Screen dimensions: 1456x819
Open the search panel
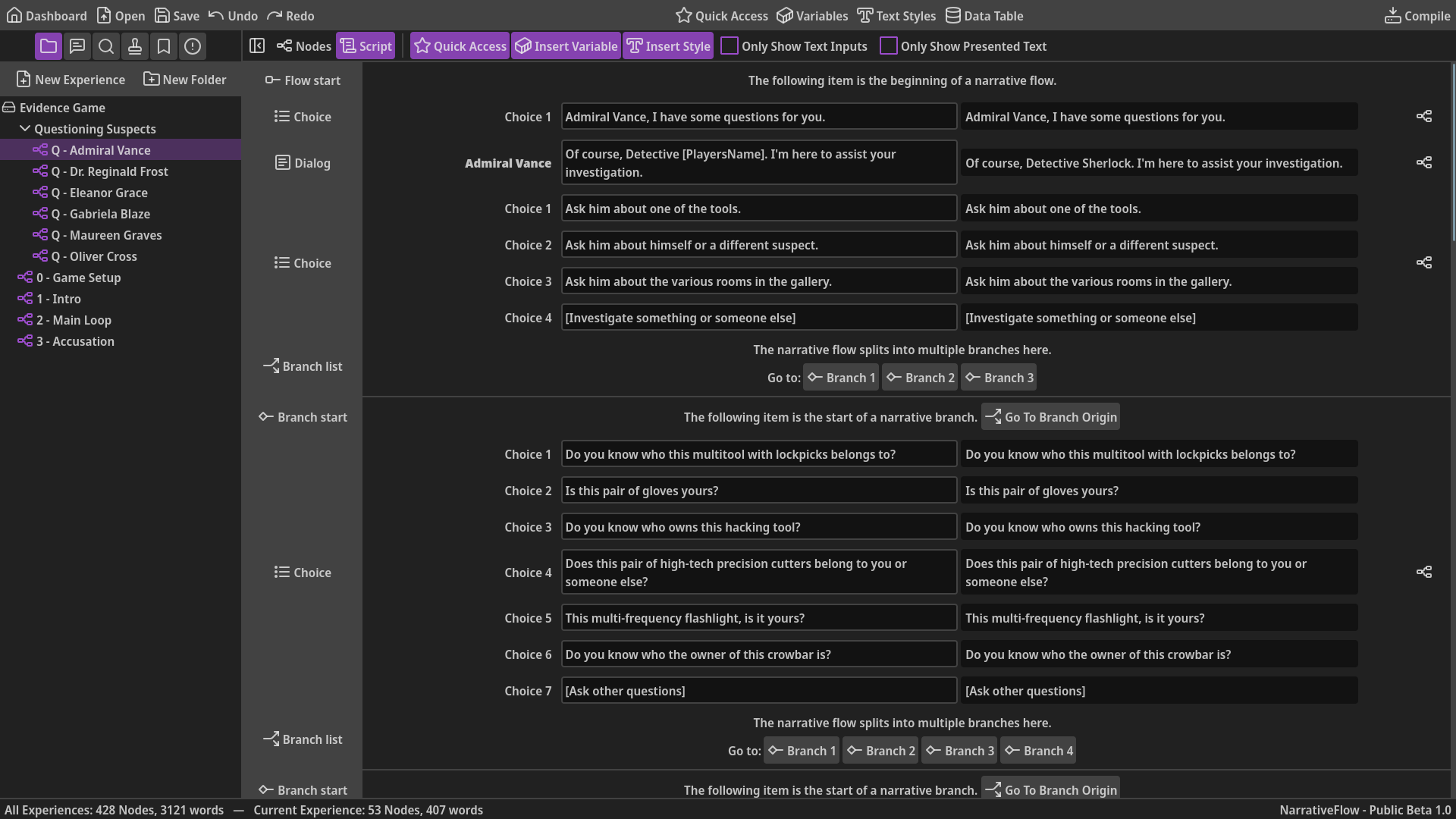pyautogui.click(x=105, y=46)
